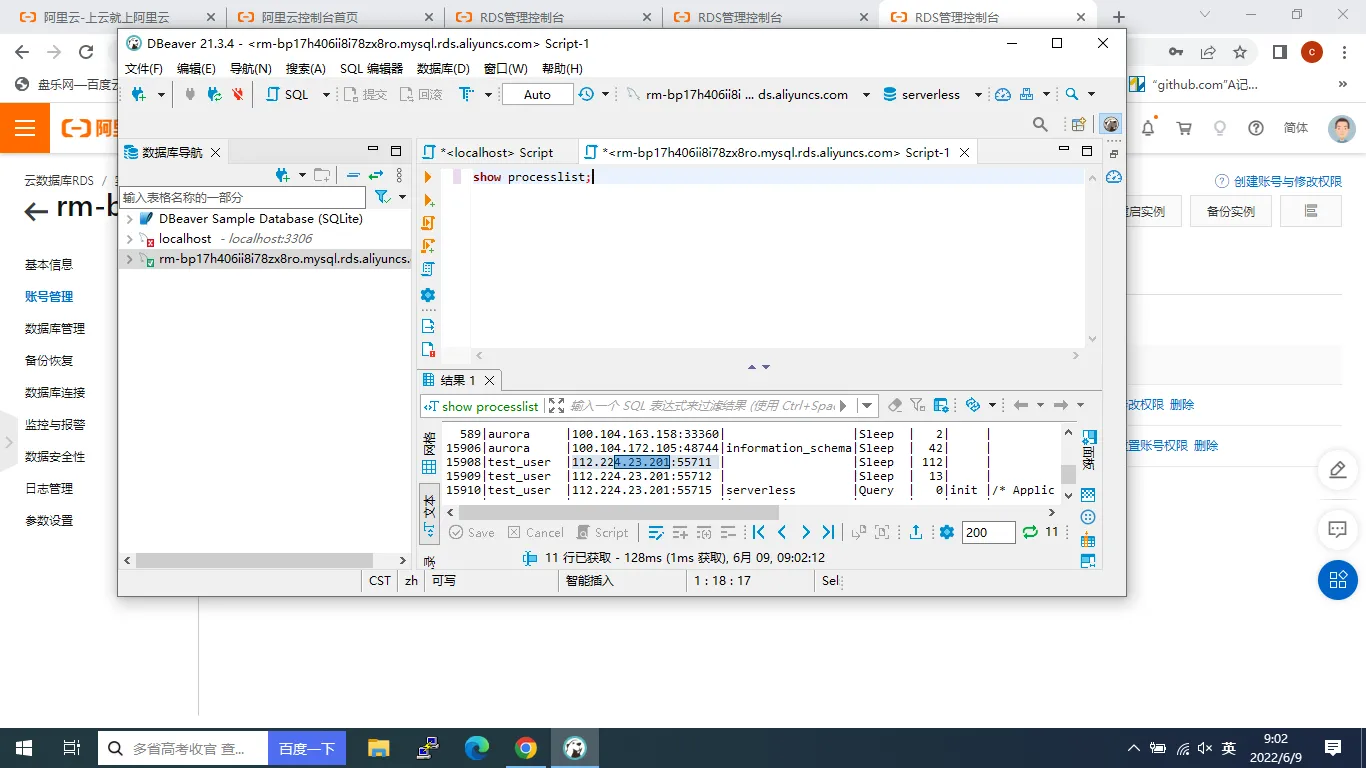This screenshot has width=1366, height=768.
Task: Select localhost - localhost:3306 in navigator
Action: click(235, 239)
